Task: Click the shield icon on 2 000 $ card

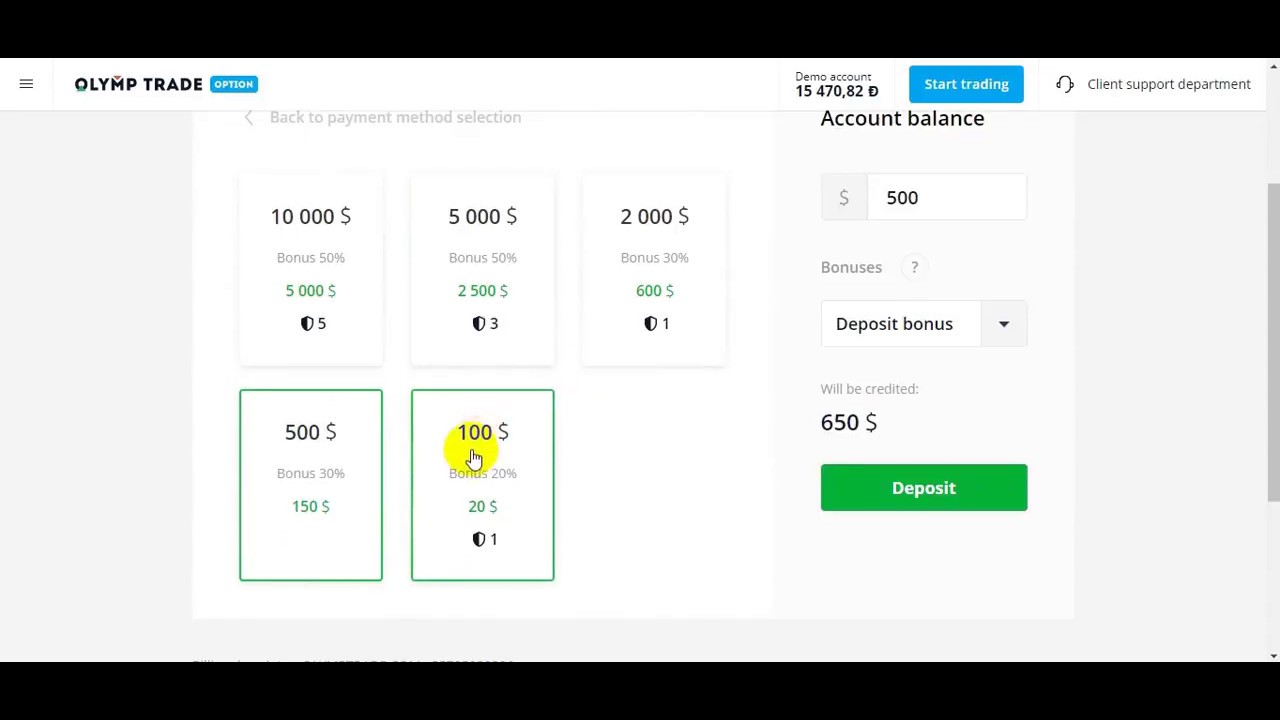Action: 651,323
